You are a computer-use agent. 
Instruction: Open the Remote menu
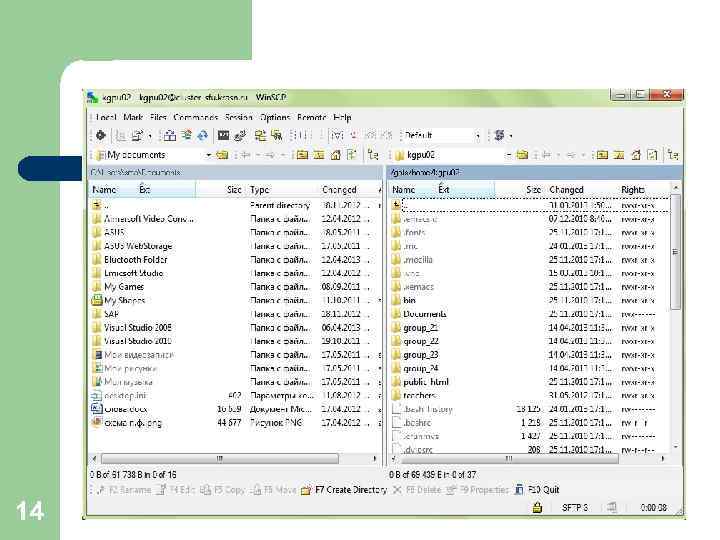312,118
